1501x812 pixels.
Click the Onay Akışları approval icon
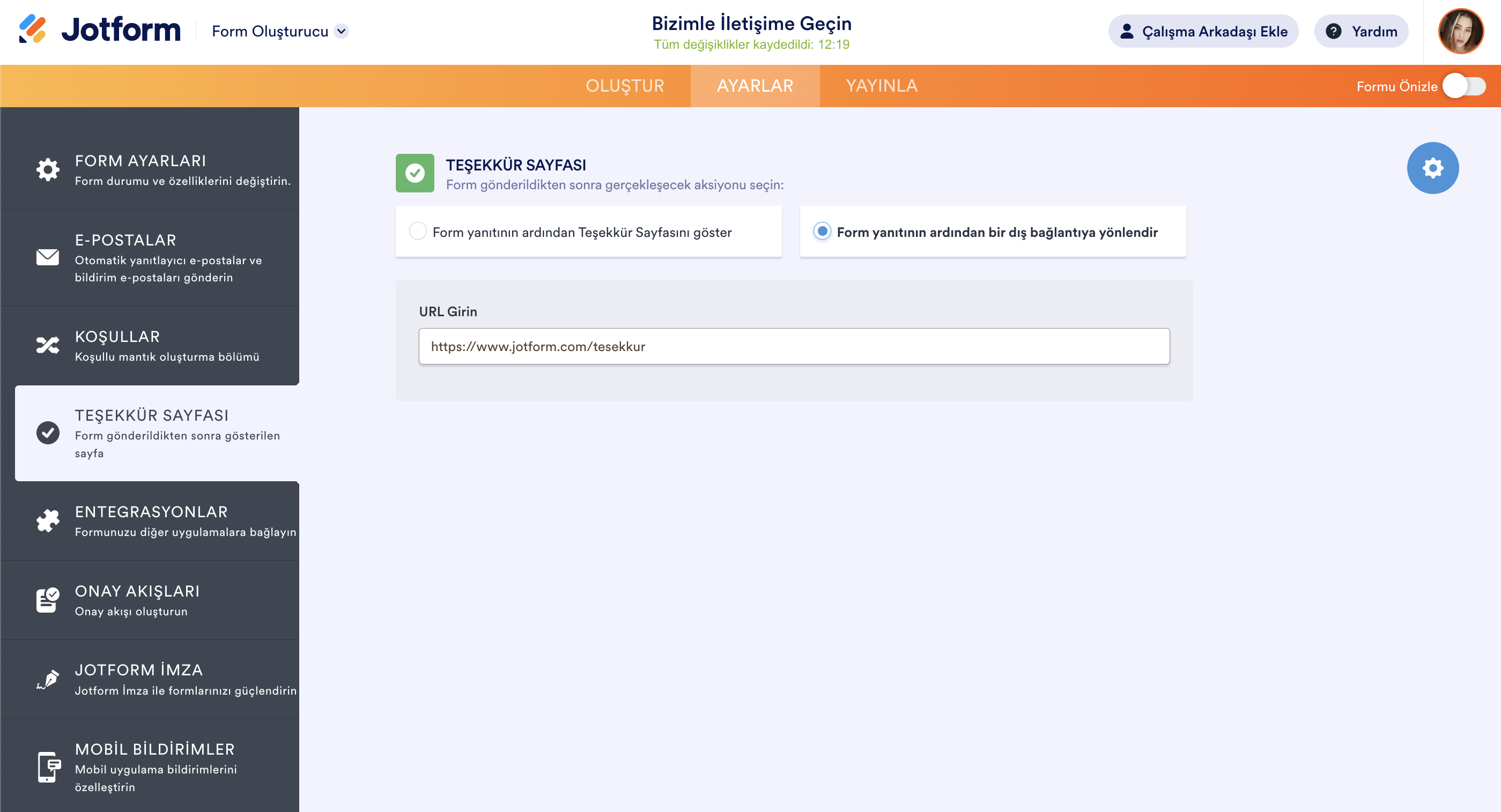[x=48, y=599]
